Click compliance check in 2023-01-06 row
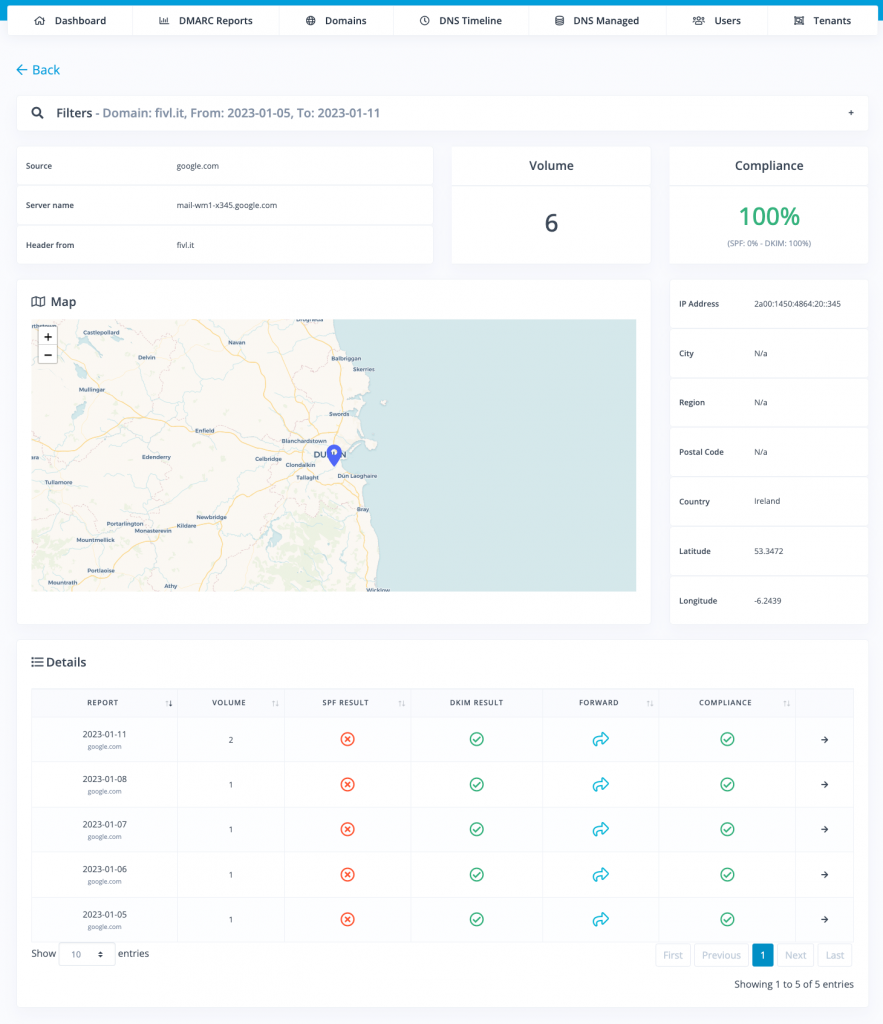This screenshot has height=1024, width=883. (x=727, y=874)
